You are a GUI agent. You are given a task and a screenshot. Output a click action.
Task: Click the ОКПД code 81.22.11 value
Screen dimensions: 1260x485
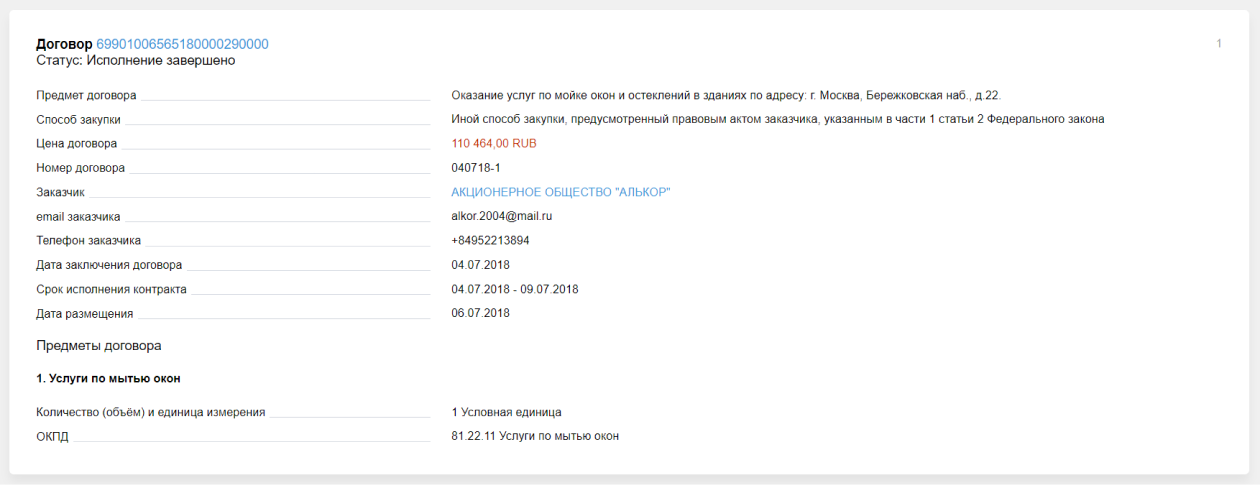[535, 436]
